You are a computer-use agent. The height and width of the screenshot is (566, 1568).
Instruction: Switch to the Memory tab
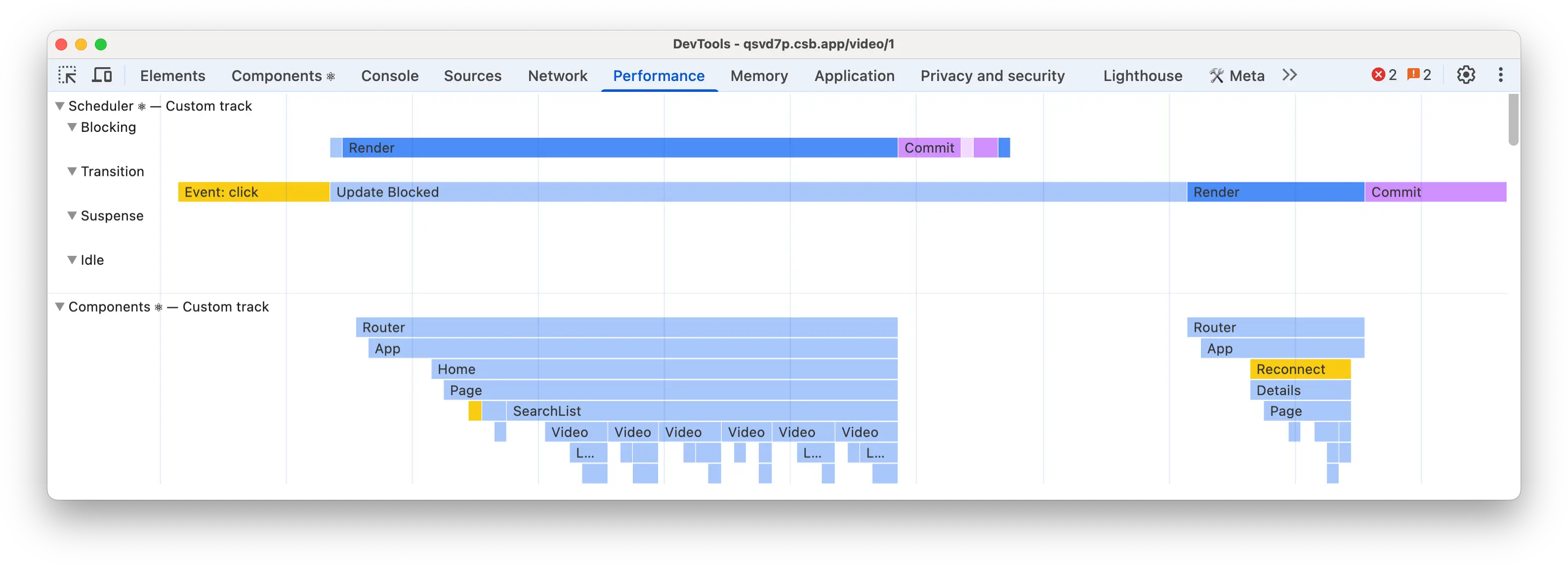759,76
